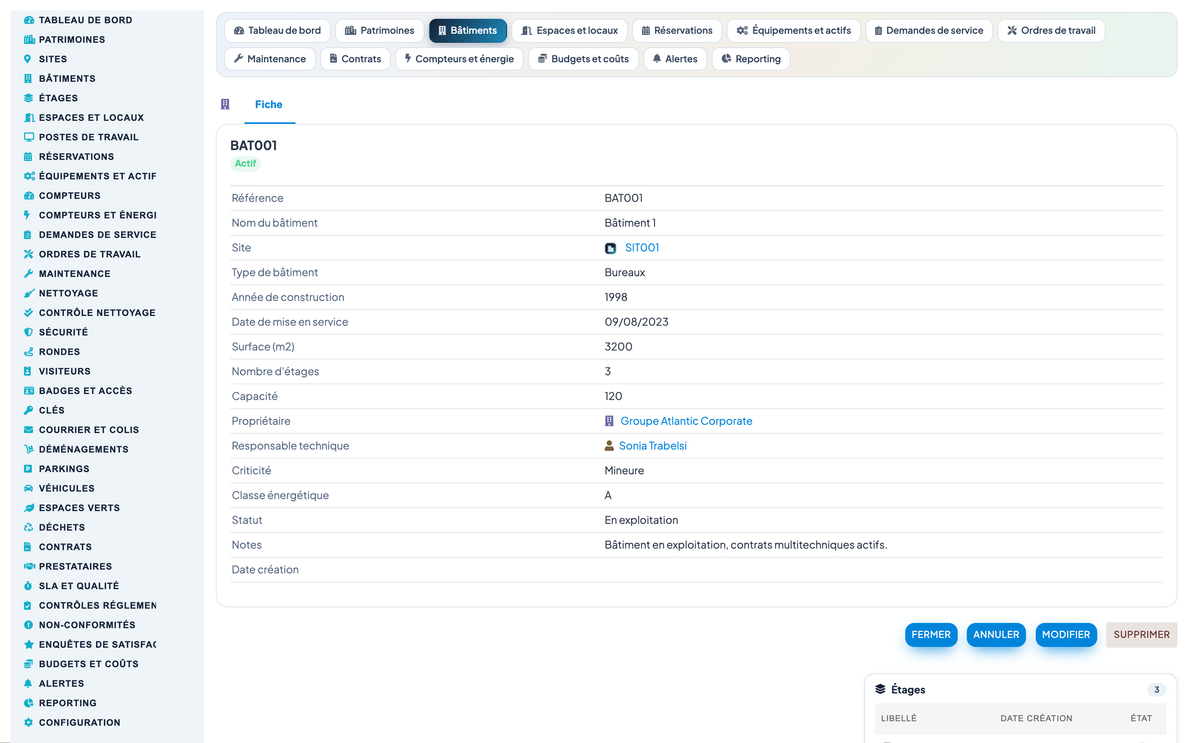Image resolution: width=1200 pixels, height=743 pixels.
Task: Click the Modifier button
Action: coord(1066,635)
